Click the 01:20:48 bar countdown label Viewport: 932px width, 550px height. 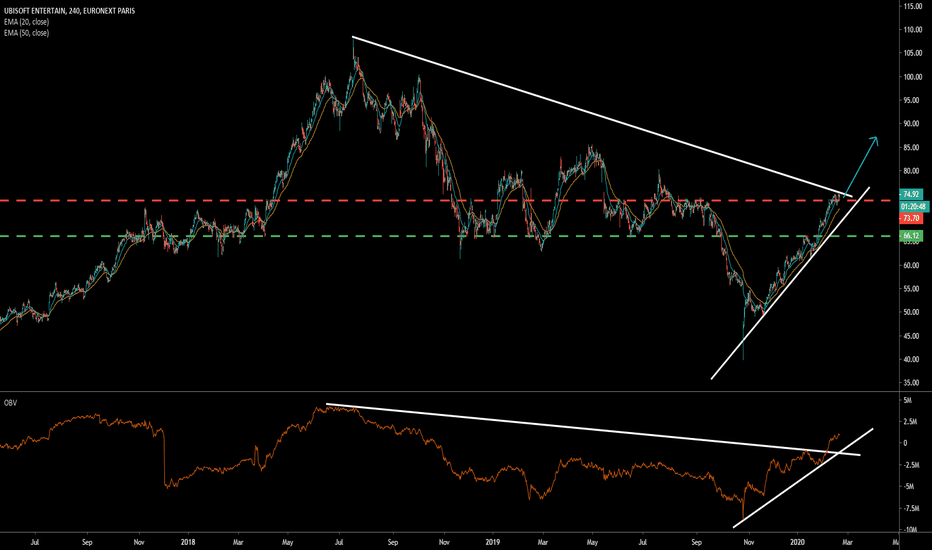tap(914, 206)
